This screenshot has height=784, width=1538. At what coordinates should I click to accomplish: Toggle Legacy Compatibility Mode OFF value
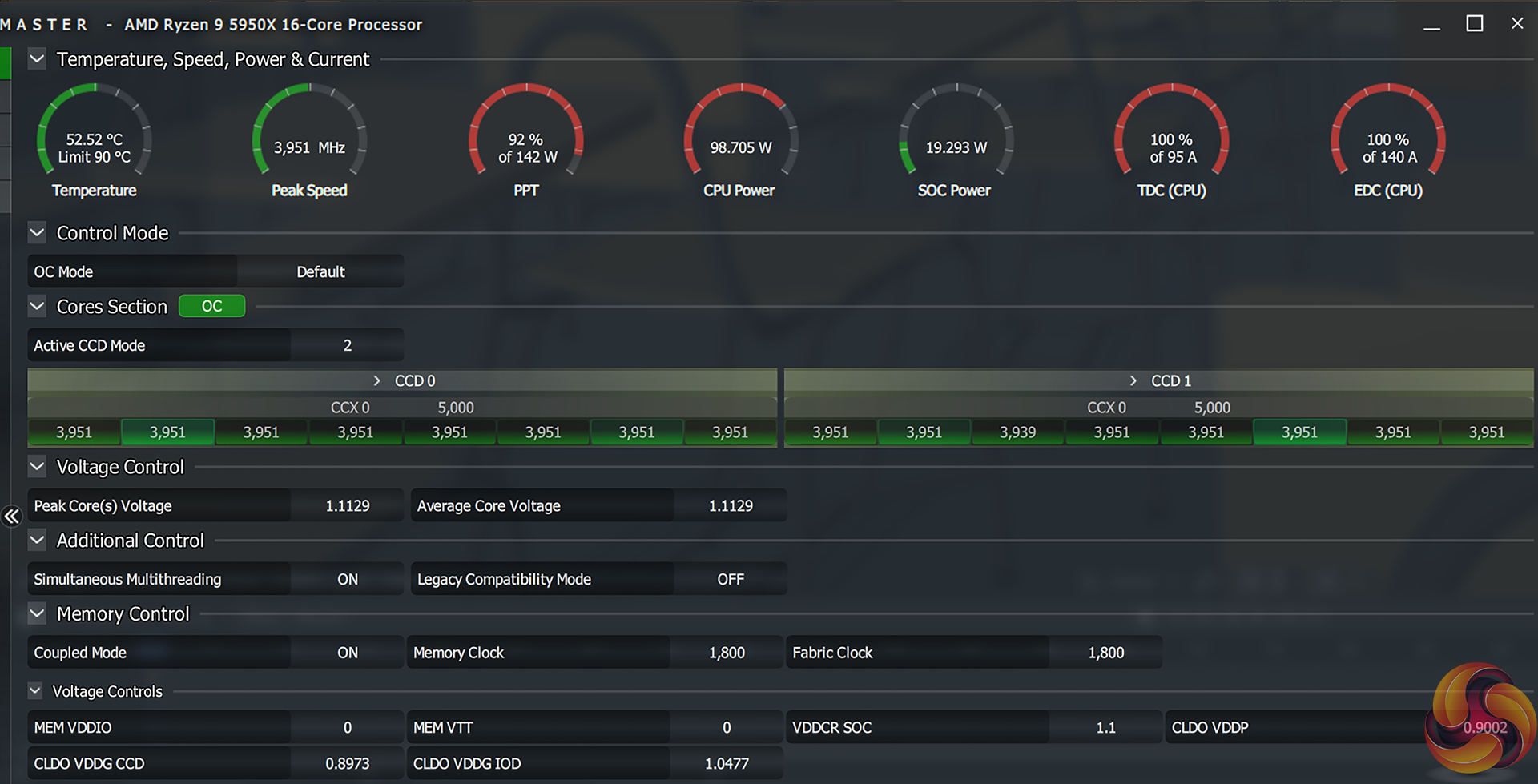coord(731,579)
